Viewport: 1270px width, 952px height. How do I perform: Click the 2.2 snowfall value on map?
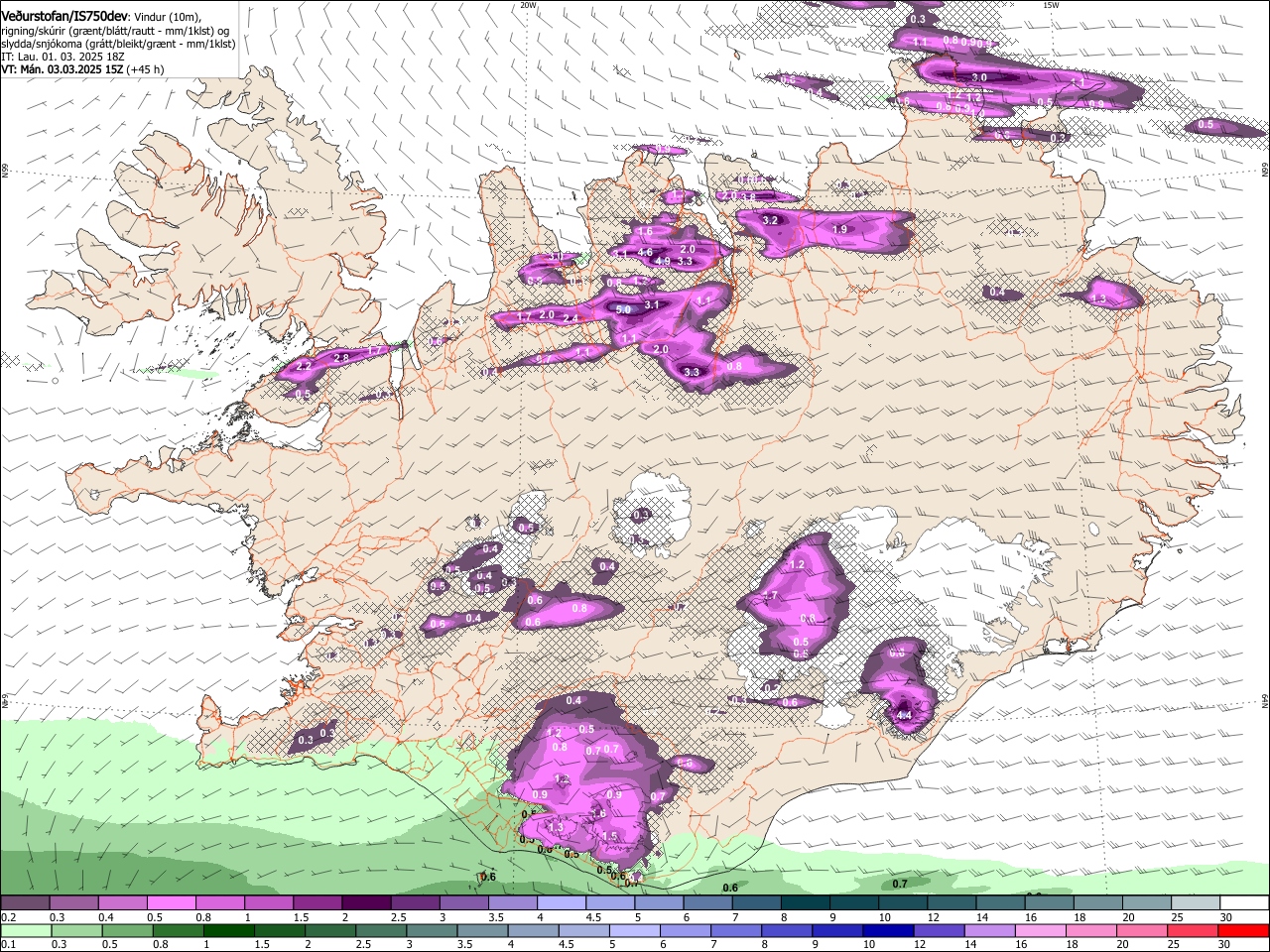[304, 366]
